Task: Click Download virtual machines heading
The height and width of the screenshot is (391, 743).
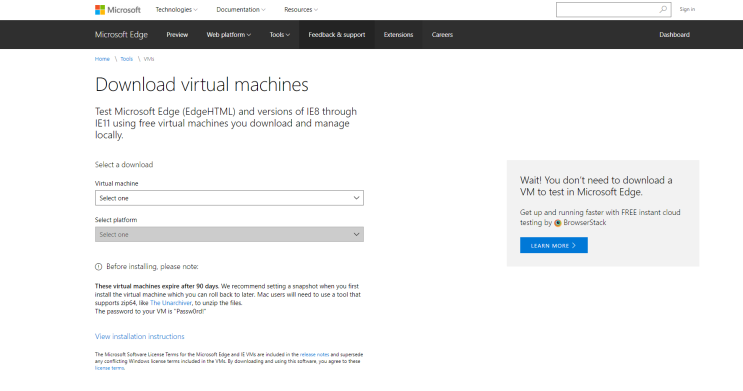Action: pos(201,85)
